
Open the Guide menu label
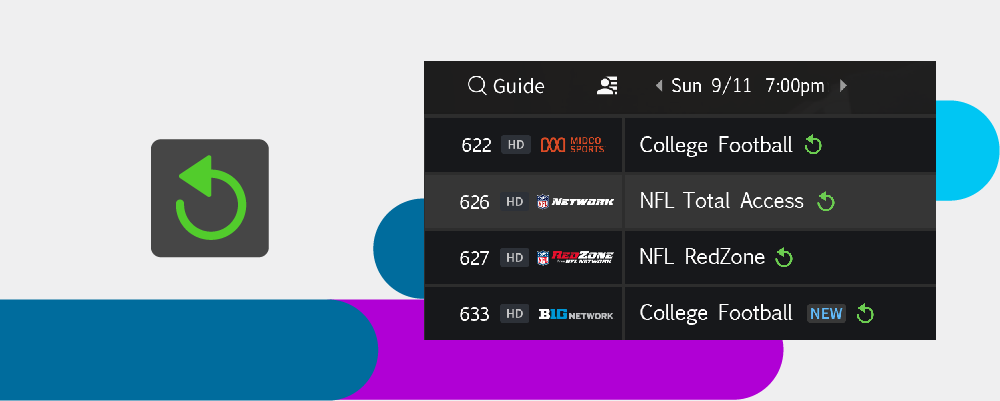coord(519,86)
